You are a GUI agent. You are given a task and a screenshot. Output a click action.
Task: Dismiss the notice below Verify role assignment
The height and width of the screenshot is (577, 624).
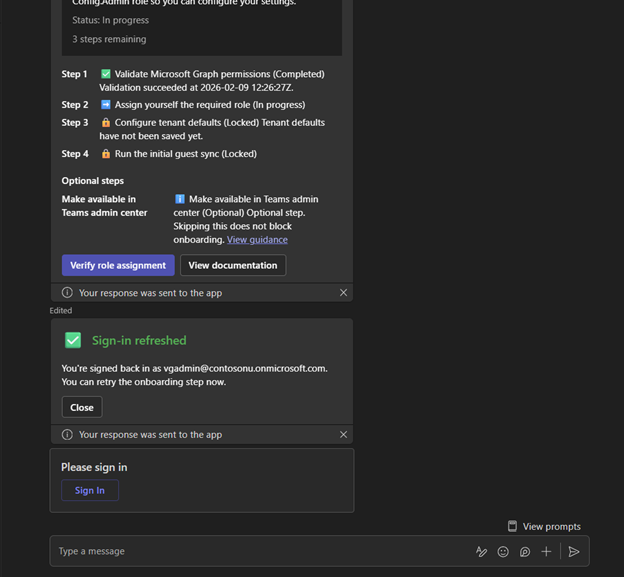point(343,293)
